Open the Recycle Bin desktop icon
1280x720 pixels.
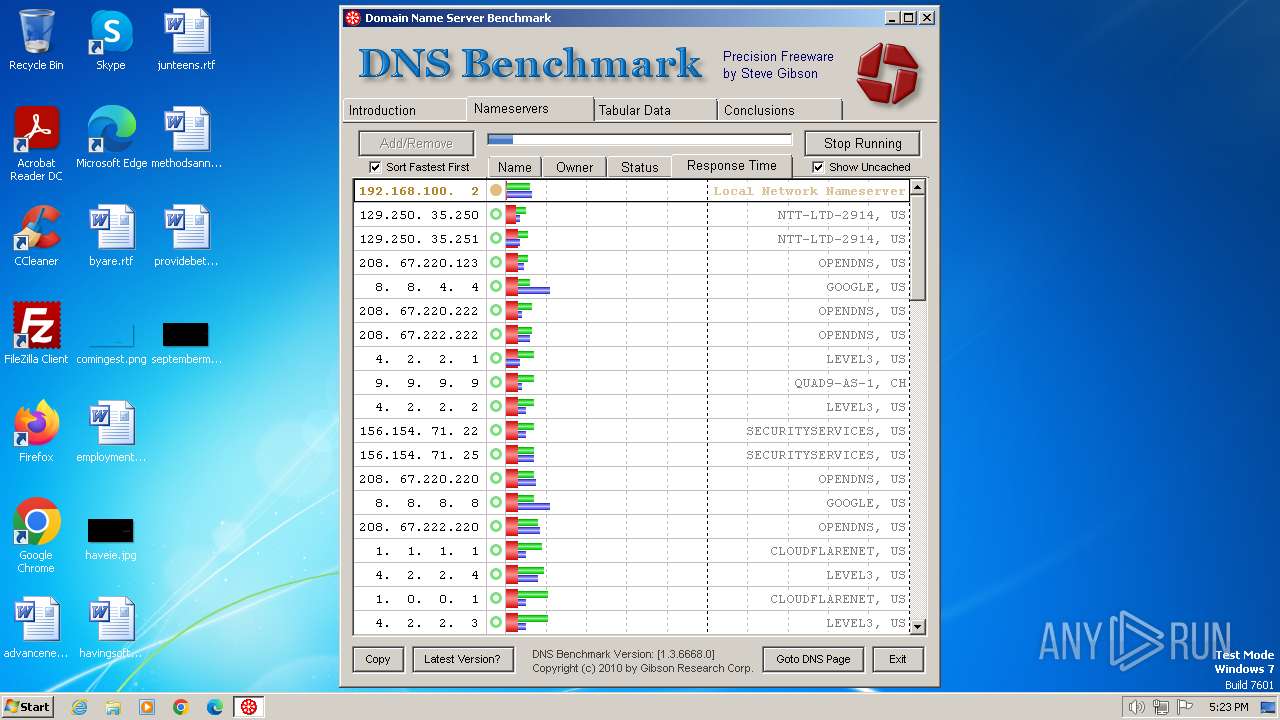point(36,40)
